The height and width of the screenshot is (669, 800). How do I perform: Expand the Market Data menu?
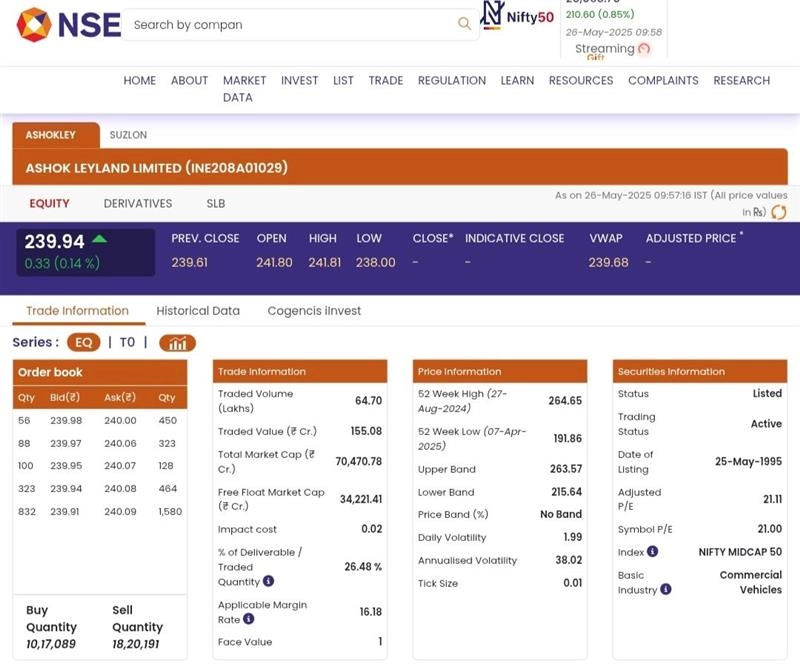tap(244, 88)
